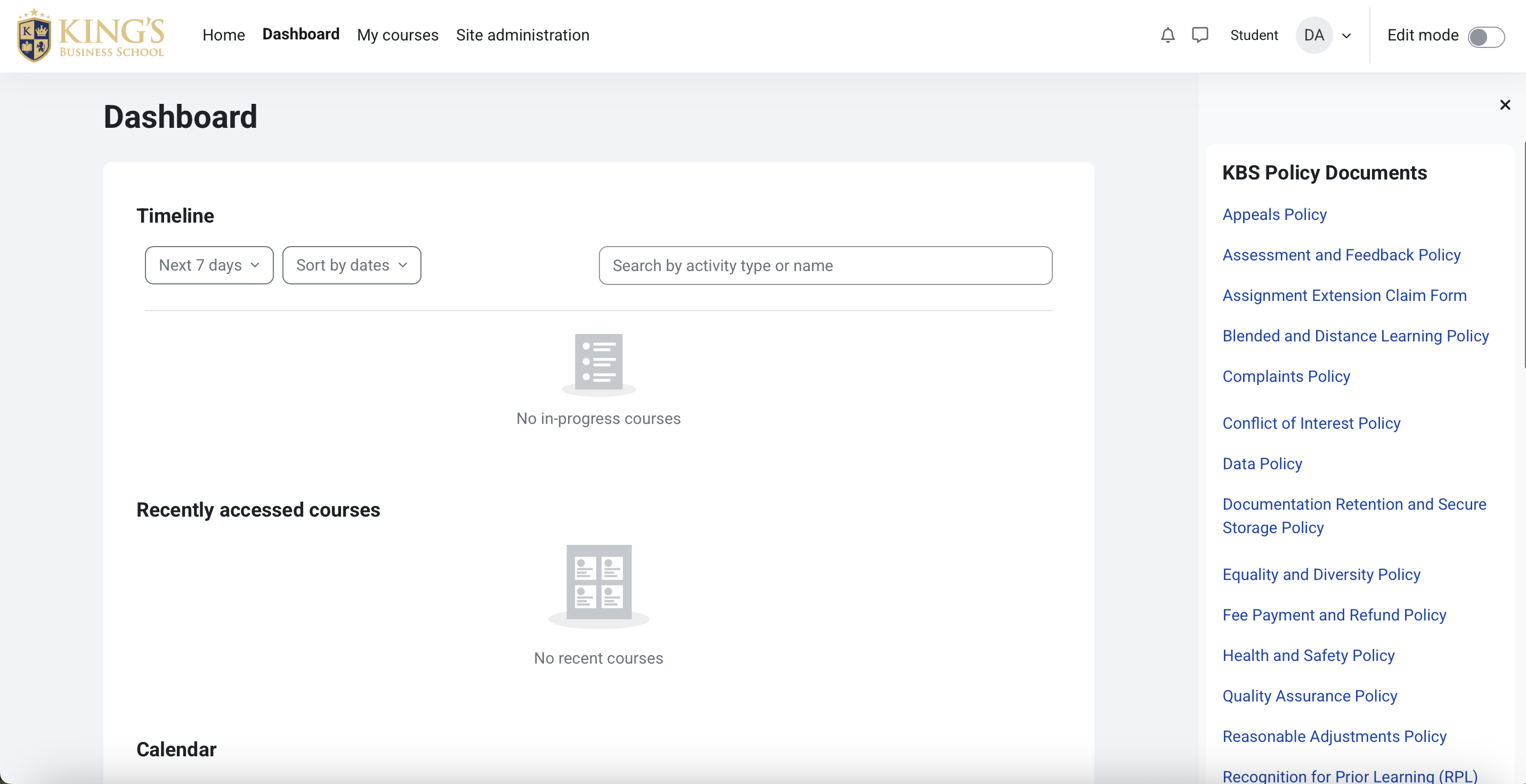Open My courses in navigation

pyautogui.click(x=397, y=36)
